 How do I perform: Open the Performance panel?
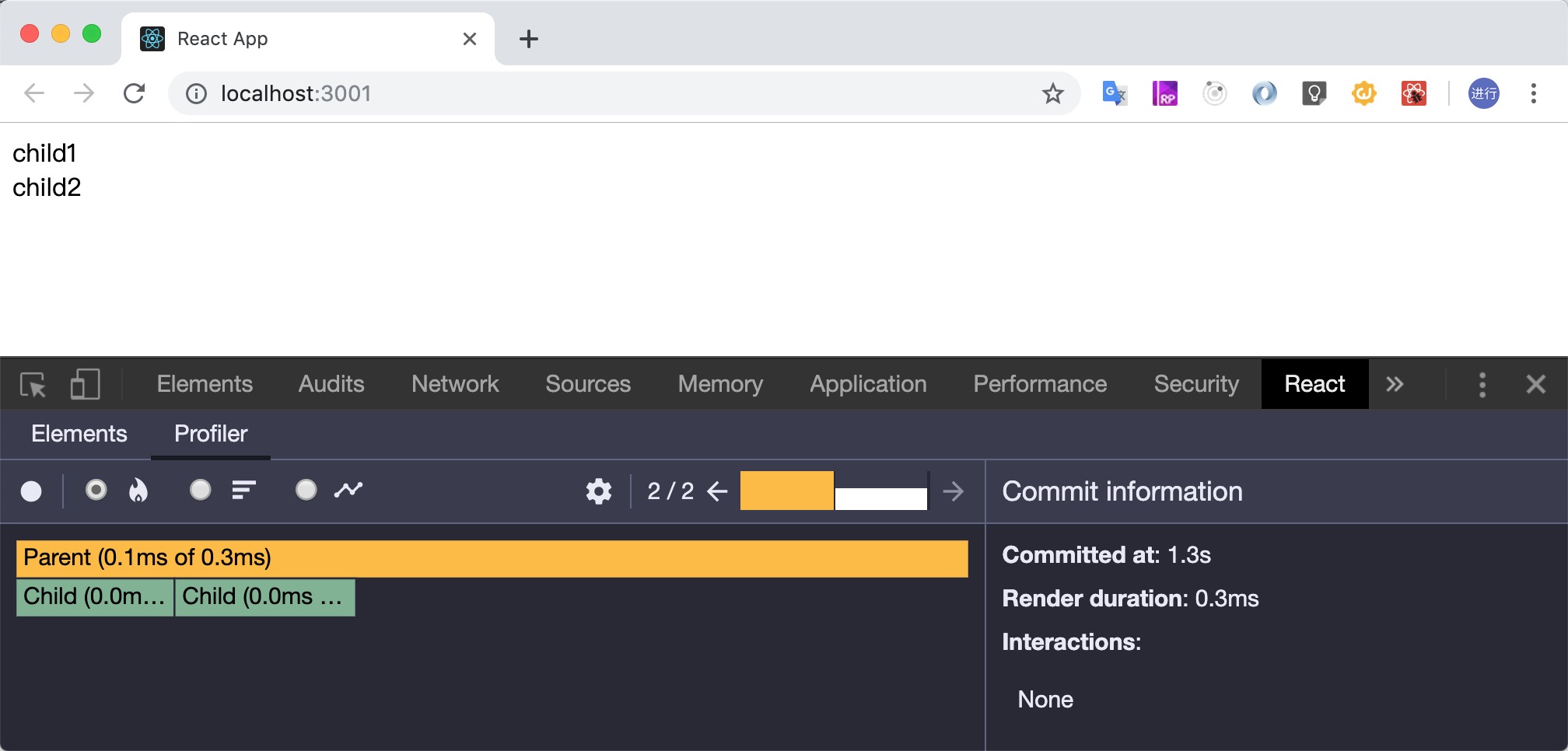click(1040, 384)
